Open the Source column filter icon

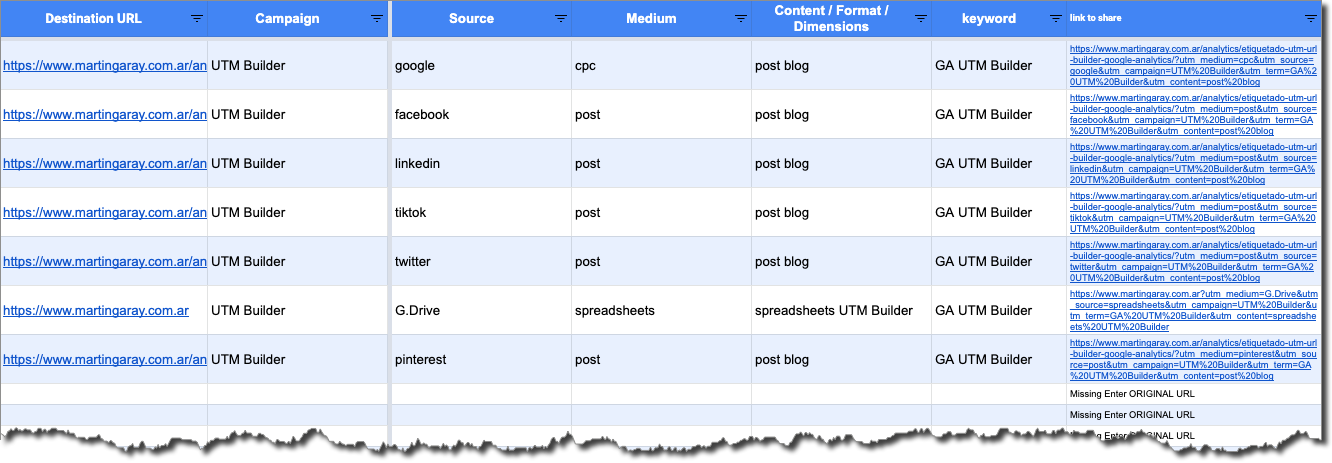pos(561,18)
